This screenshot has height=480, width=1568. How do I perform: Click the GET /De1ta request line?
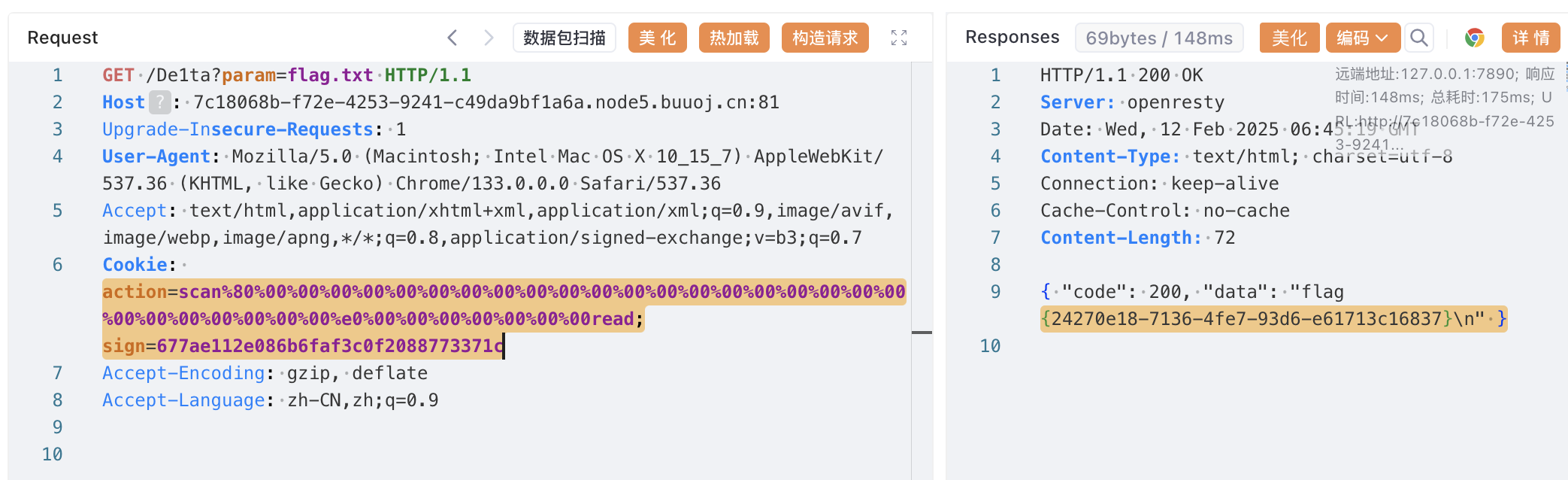coord(286,75)
